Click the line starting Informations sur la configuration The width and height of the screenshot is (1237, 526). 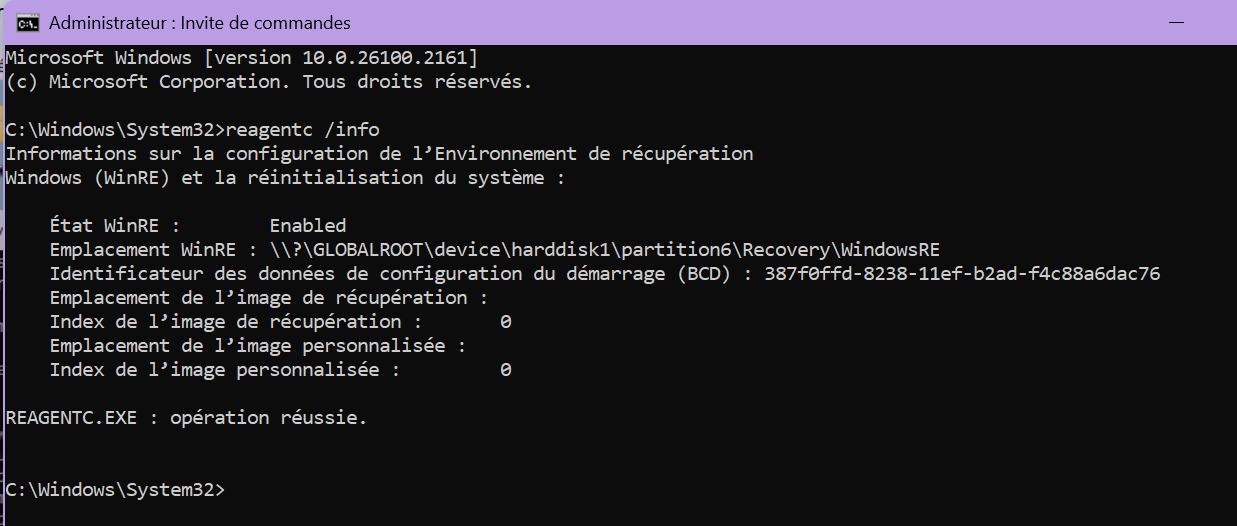click(x=379, y=154)
